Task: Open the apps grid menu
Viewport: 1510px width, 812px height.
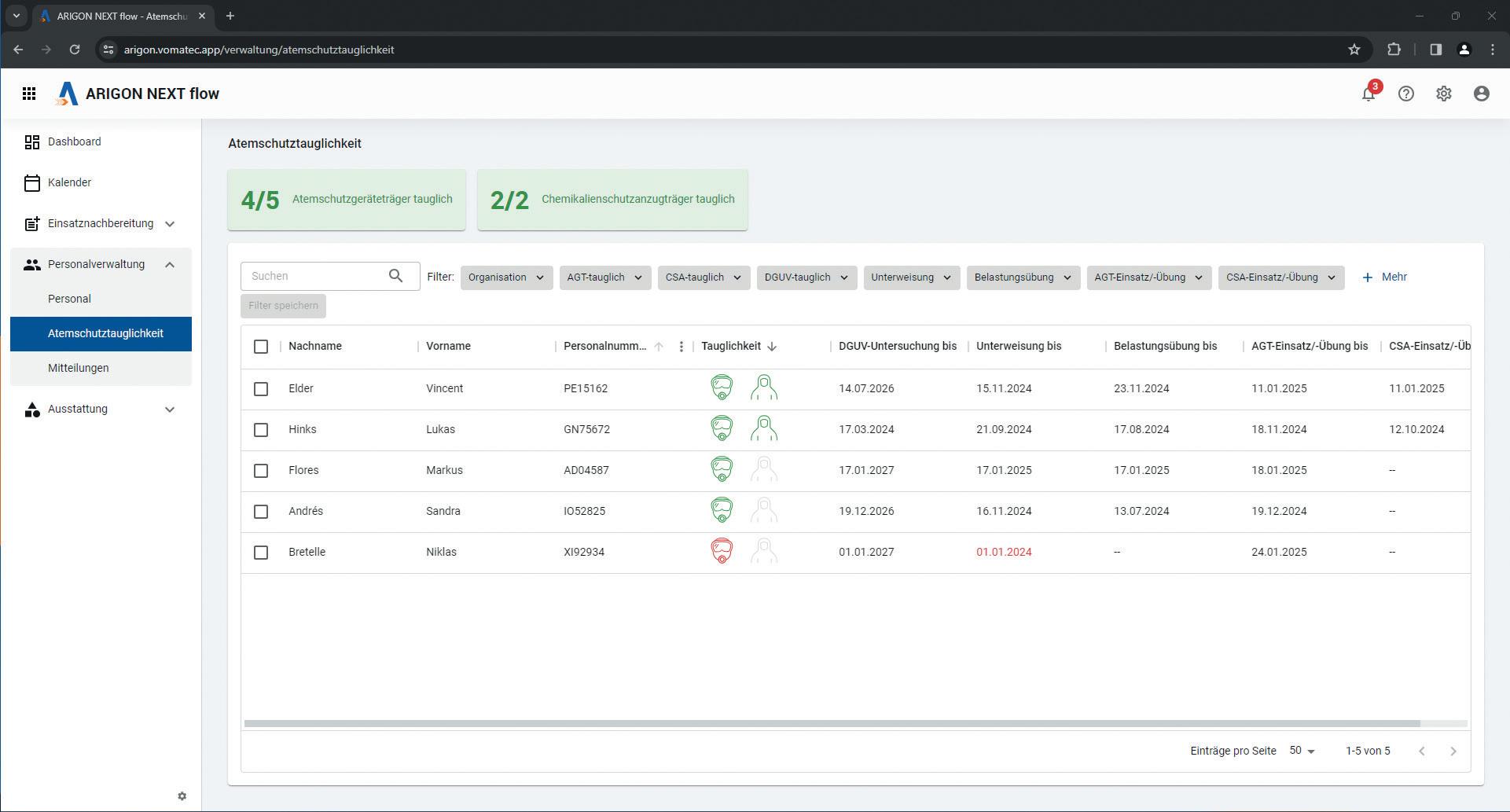Action: point(29,94)
